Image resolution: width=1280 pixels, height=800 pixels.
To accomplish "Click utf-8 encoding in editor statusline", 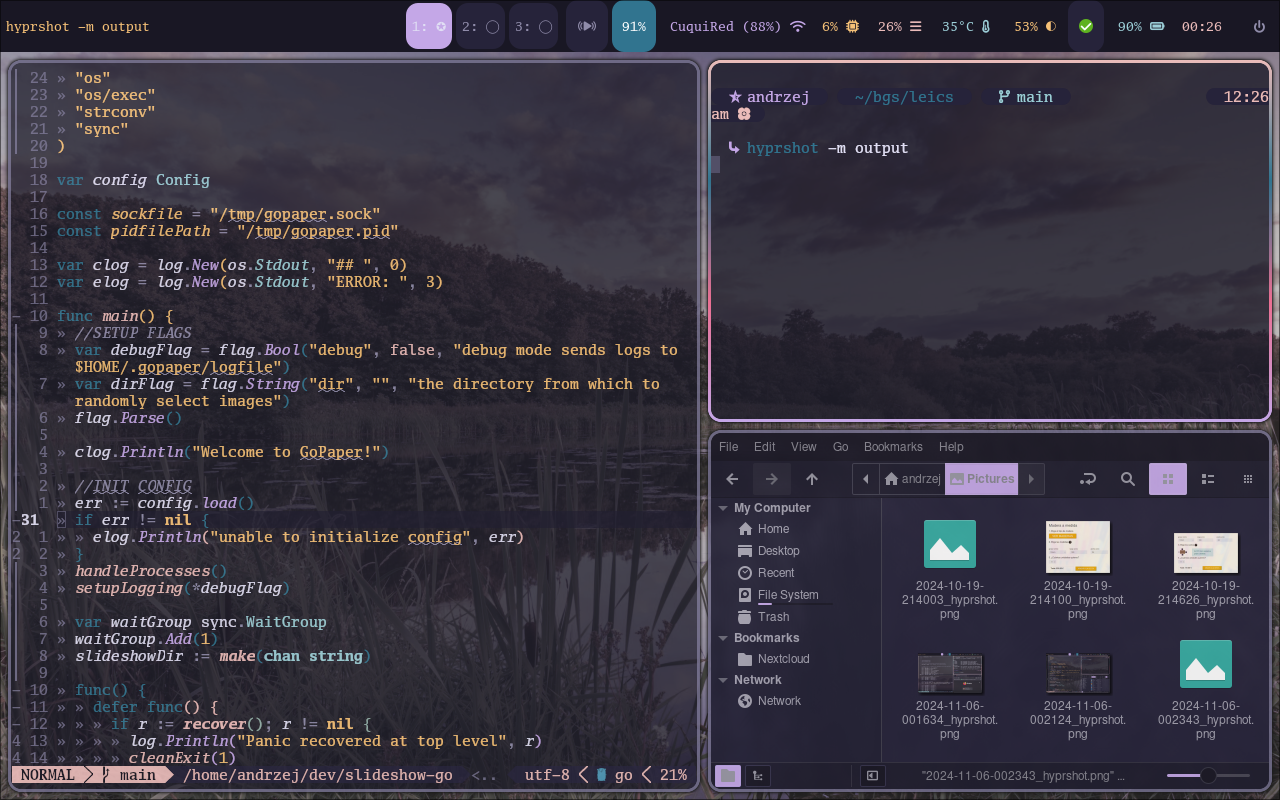I will point(547,775).
